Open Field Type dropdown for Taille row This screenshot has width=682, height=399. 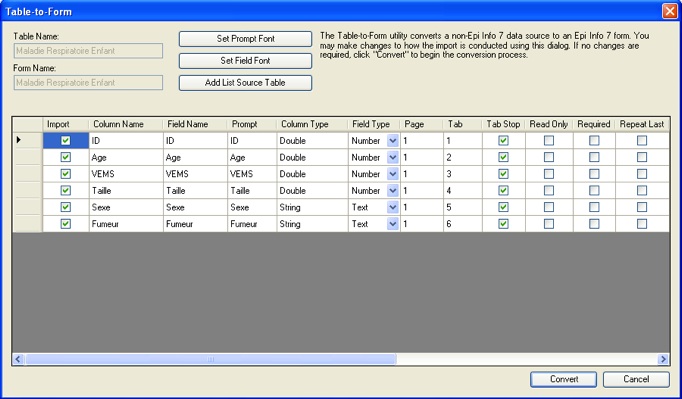(393, 190)
